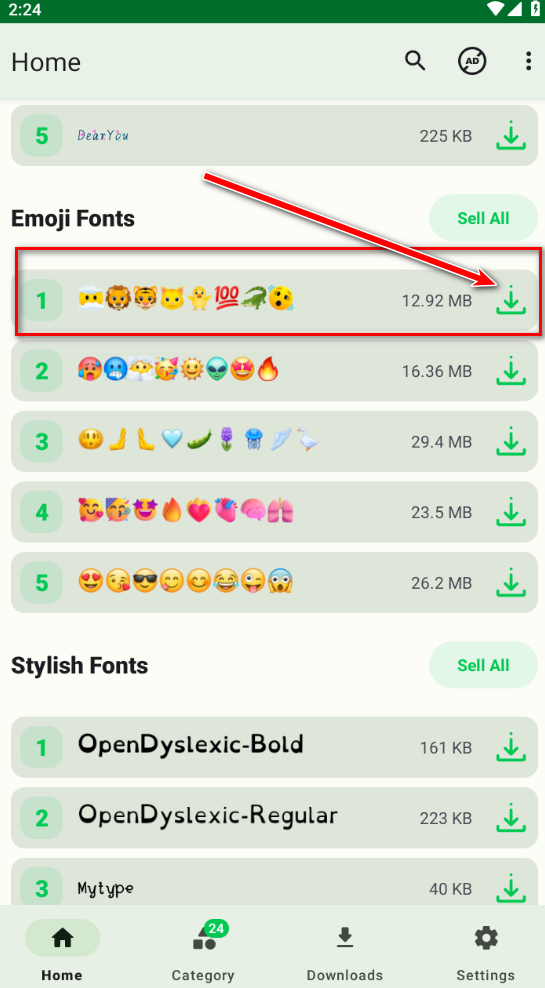
Task: Open the three-dot overflow menu
Action: pos(528,61)
